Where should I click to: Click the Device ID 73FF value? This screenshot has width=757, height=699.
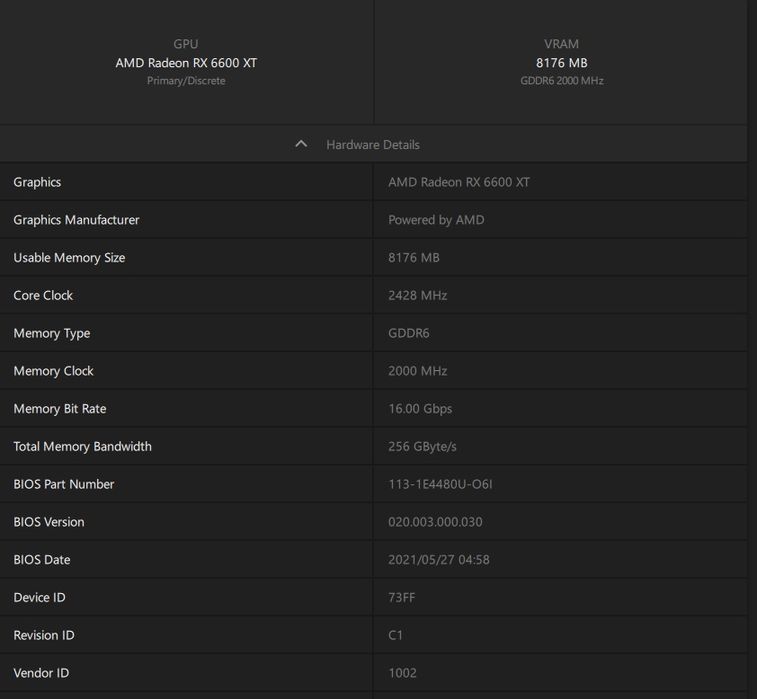[401, 598]
